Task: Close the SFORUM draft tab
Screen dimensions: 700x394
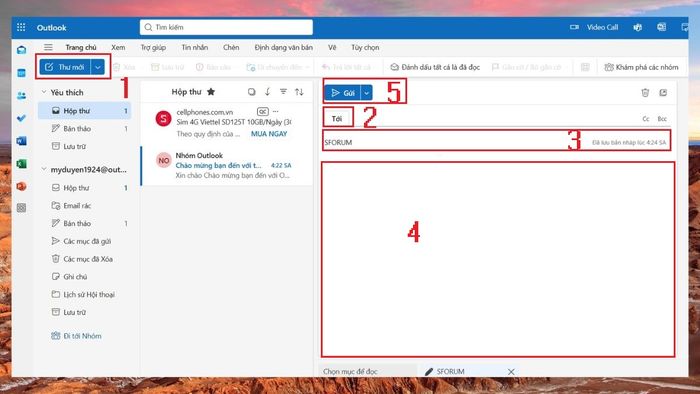Action: (511, 371)
